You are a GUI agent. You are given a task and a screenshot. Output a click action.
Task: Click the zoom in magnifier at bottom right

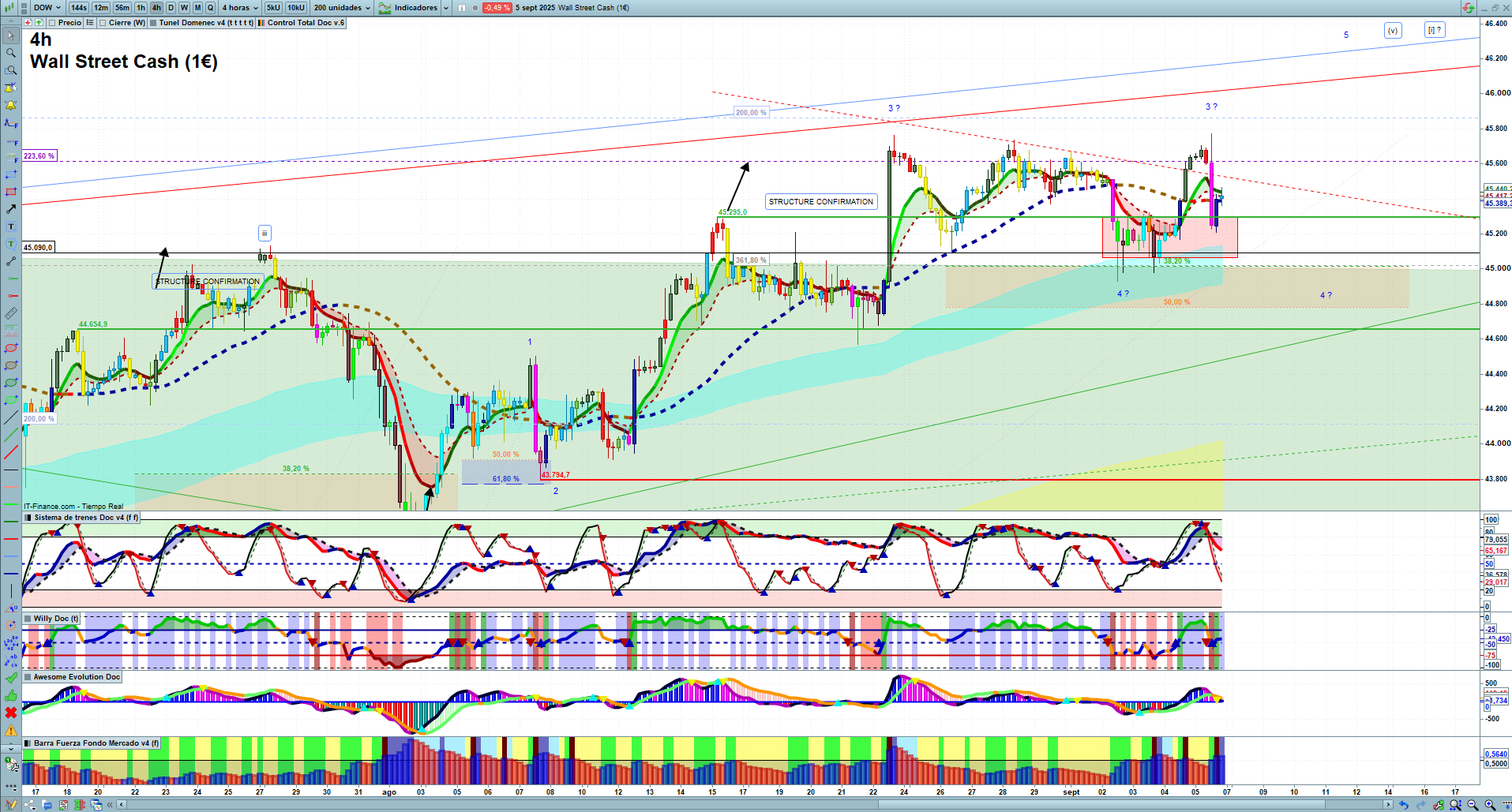click(x=1490, y=805)
